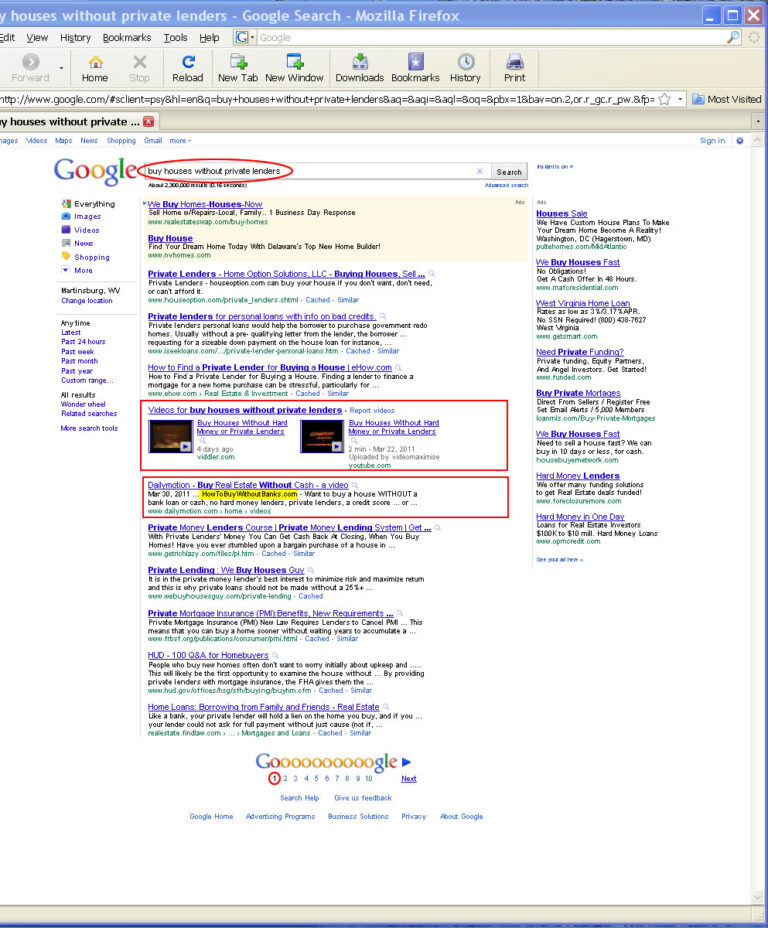Open the Downloads toolbar button

(359, 68)
